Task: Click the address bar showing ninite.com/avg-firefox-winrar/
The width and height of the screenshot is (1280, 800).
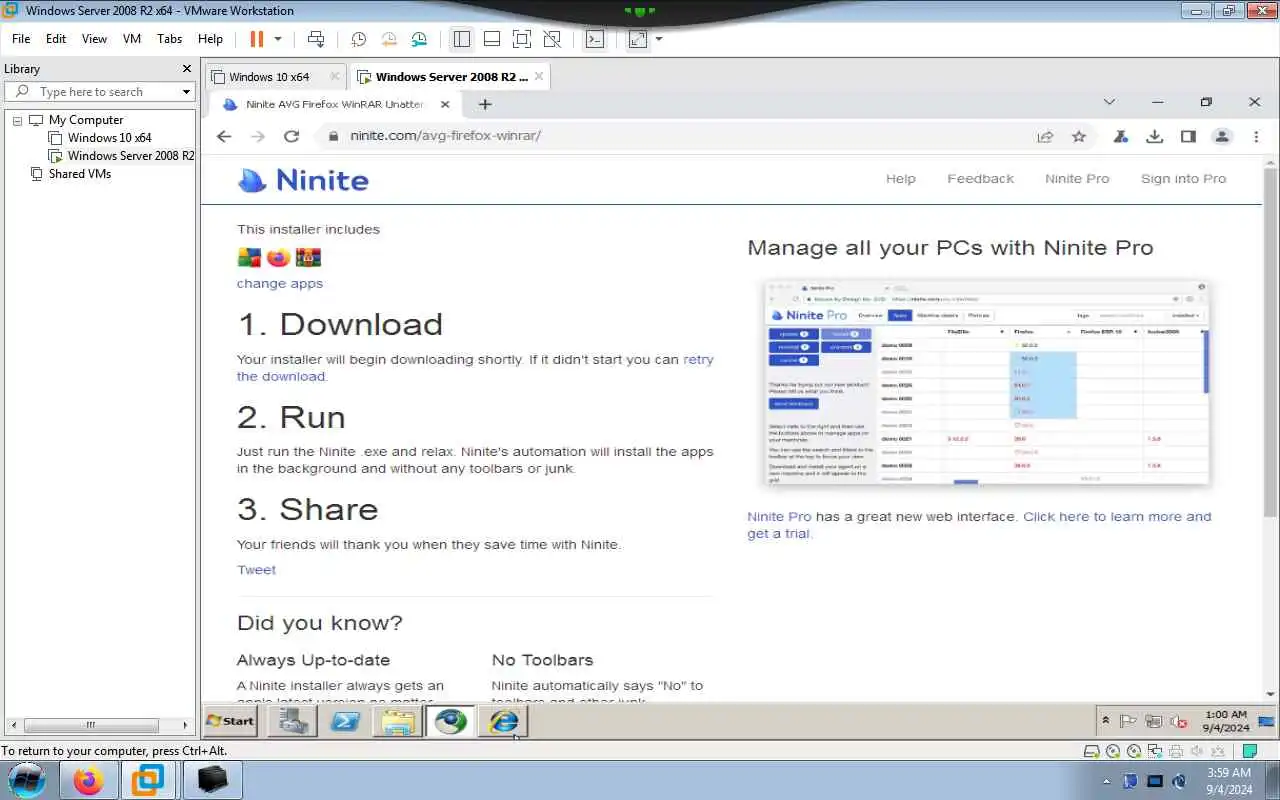Action: pyautogui.click(x=445, y=136)
